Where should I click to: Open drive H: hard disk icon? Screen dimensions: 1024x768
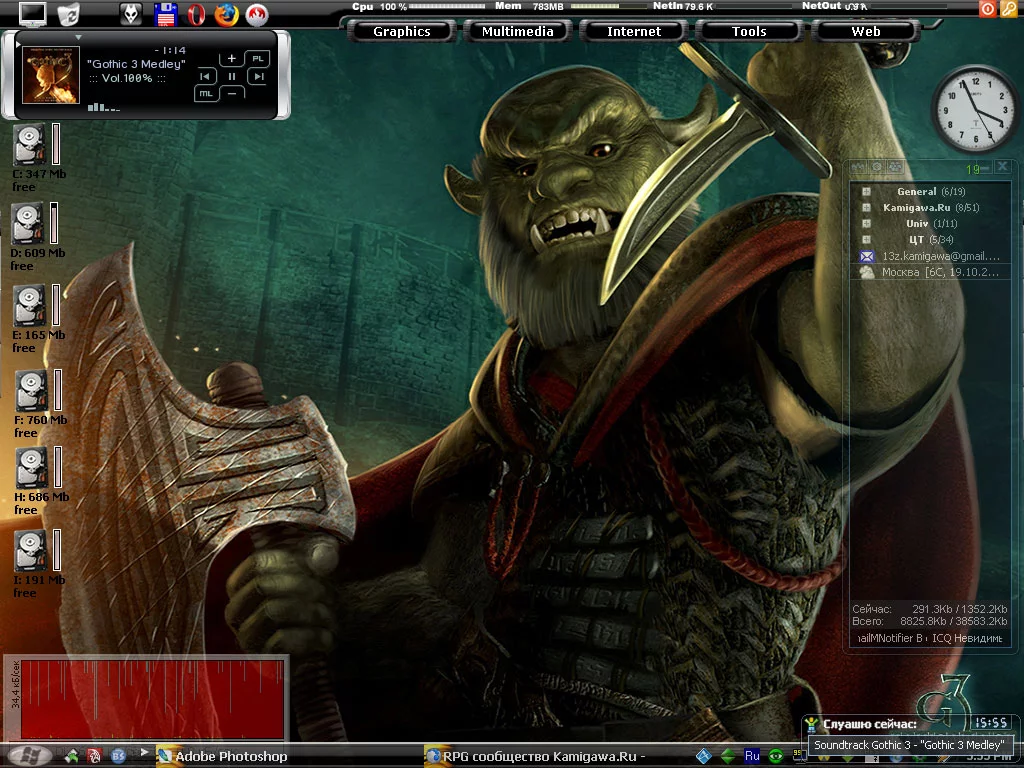click(x=31, y=467)
